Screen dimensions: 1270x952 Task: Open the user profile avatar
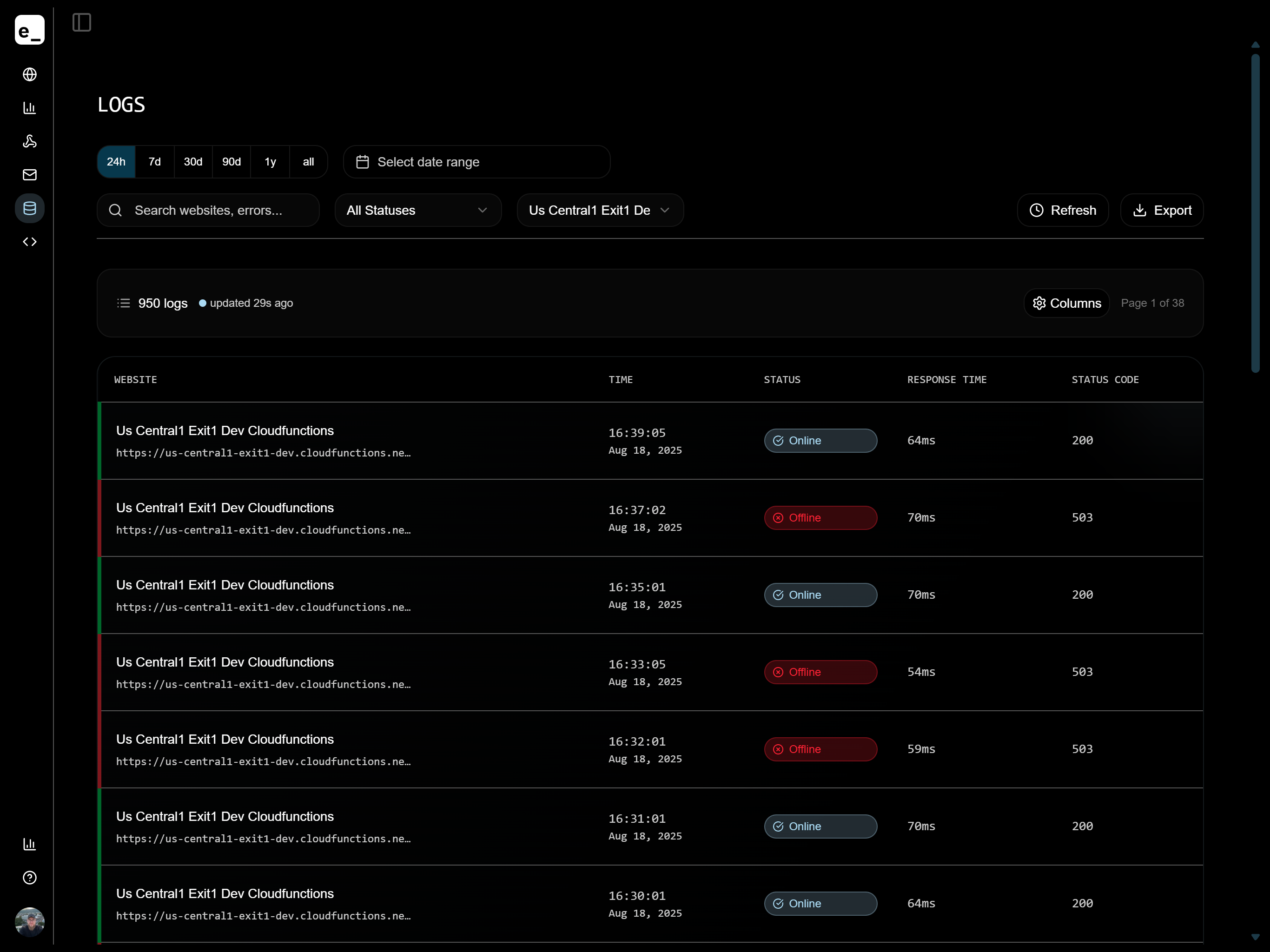coord(29,921)
